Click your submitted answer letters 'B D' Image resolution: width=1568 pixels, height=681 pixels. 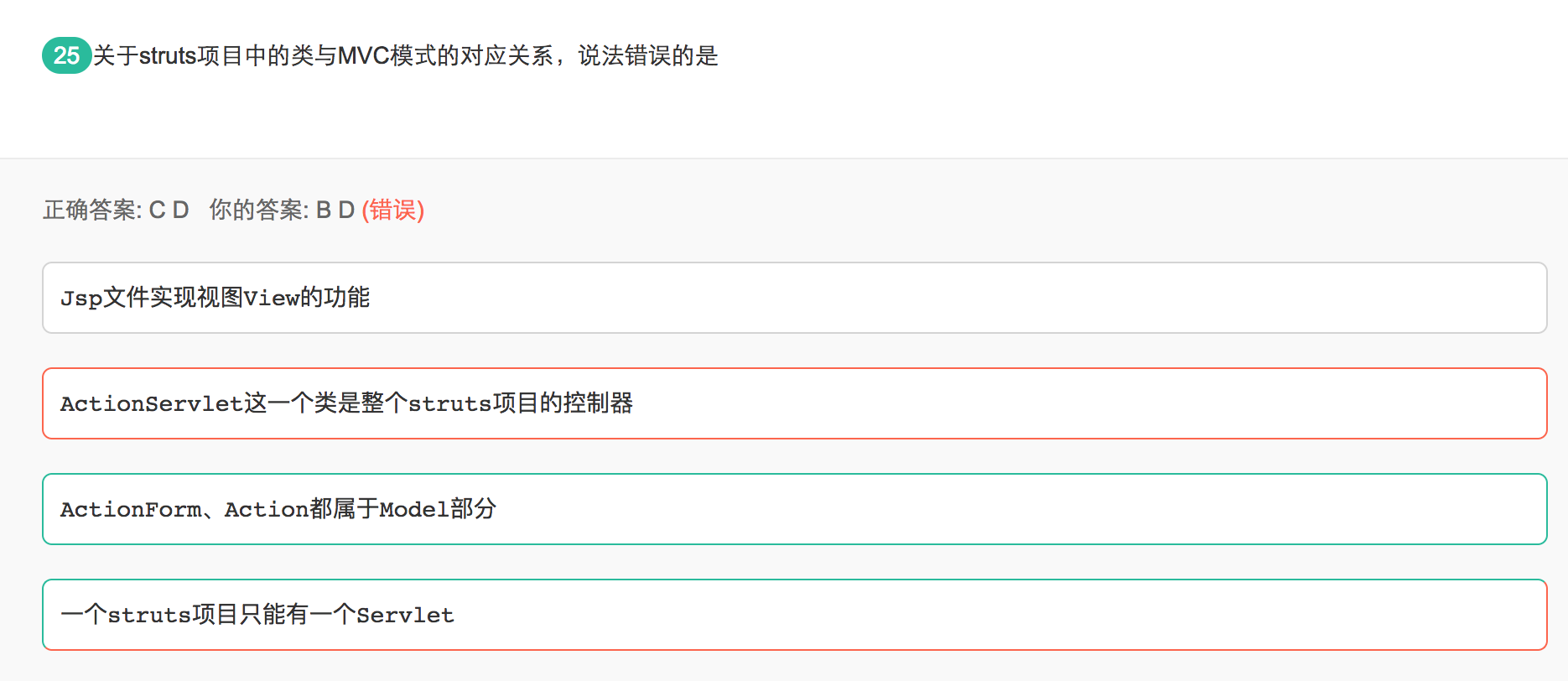tap(335, 210)
